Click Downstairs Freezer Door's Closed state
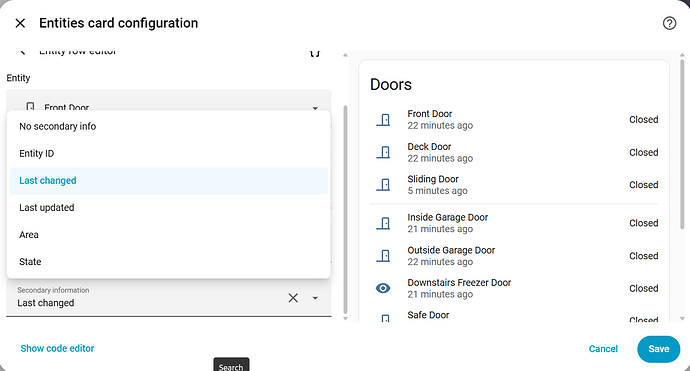 click(x=643, y=288)
